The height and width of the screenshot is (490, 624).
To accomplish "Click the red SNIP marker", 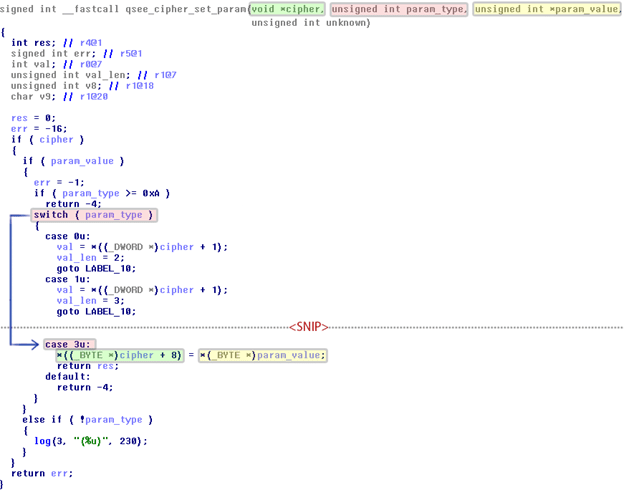I will (309, 327).
